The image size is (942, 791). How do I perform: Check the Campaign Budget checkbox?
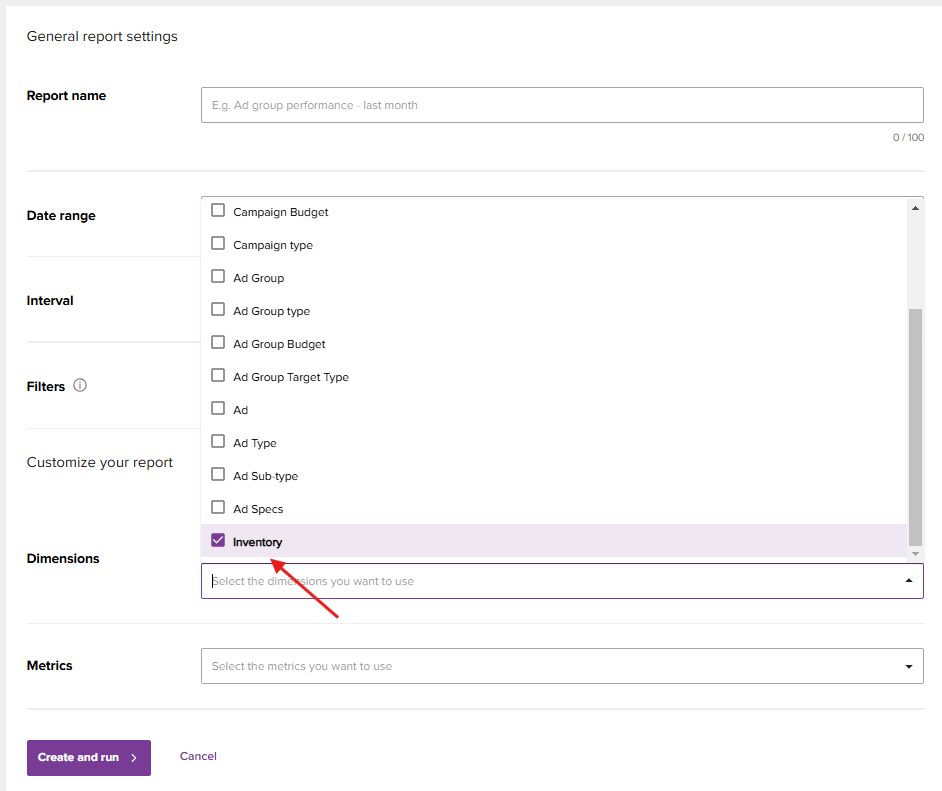point(218,210)
